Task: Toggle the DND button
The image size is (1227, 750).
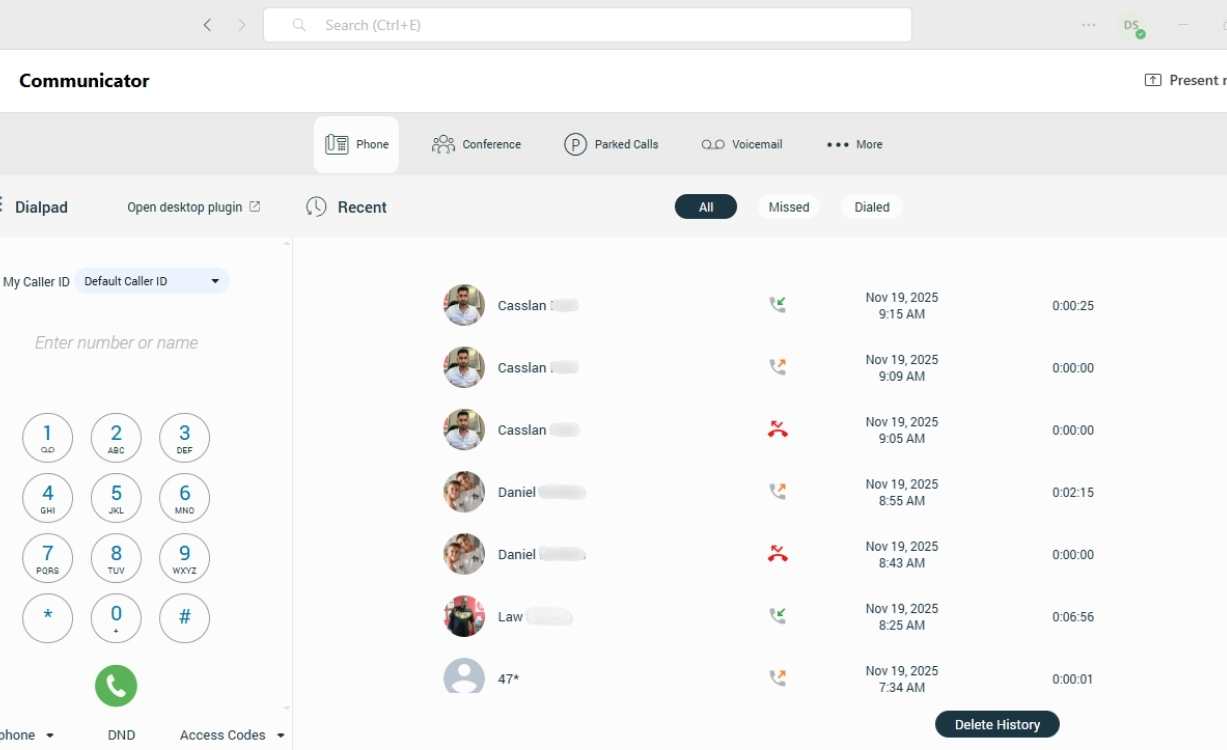Action: pos(121,735)
